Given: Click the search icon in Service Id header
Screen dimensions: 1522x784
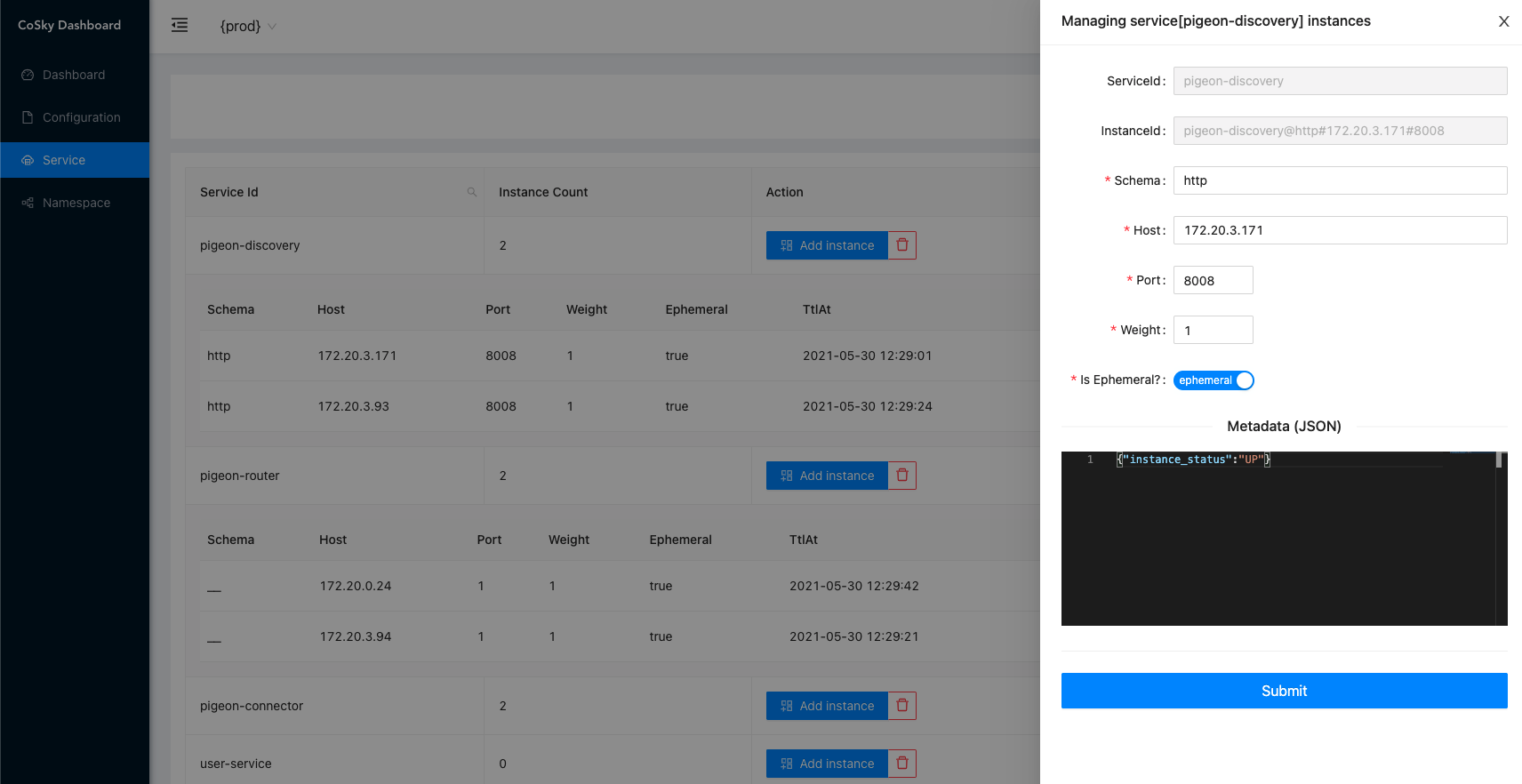Looking at the screenshot, I should pyautogui.click(x=472, y=192).
